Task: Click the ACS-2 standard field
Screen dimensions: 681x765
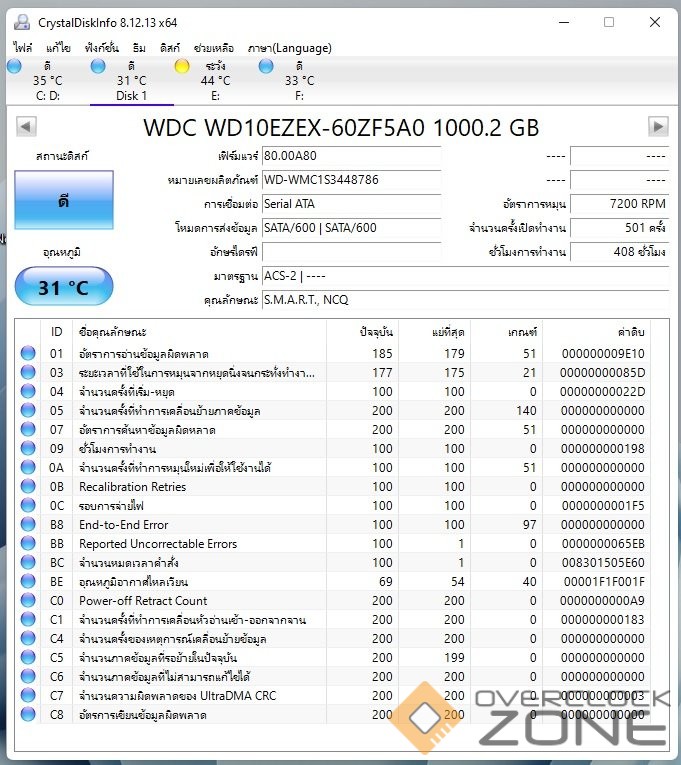Action: click(465, 276)
